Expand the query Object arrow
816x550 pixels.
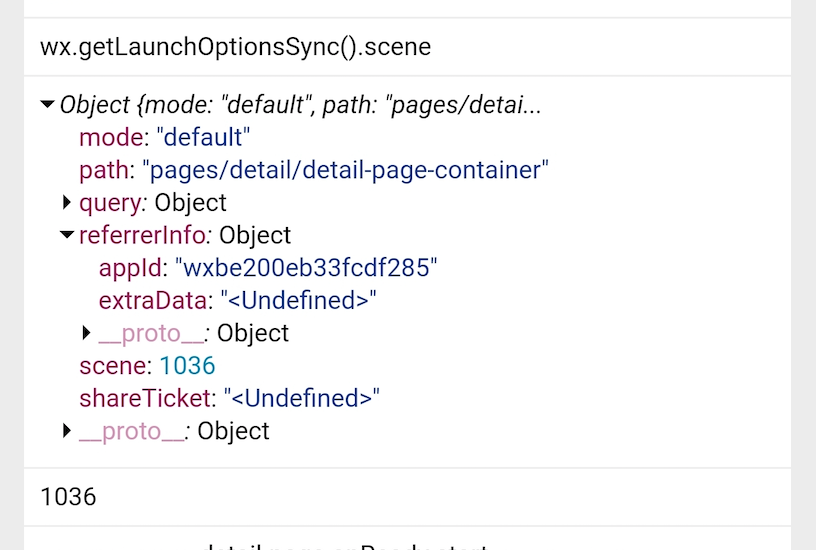click(67, 203)
